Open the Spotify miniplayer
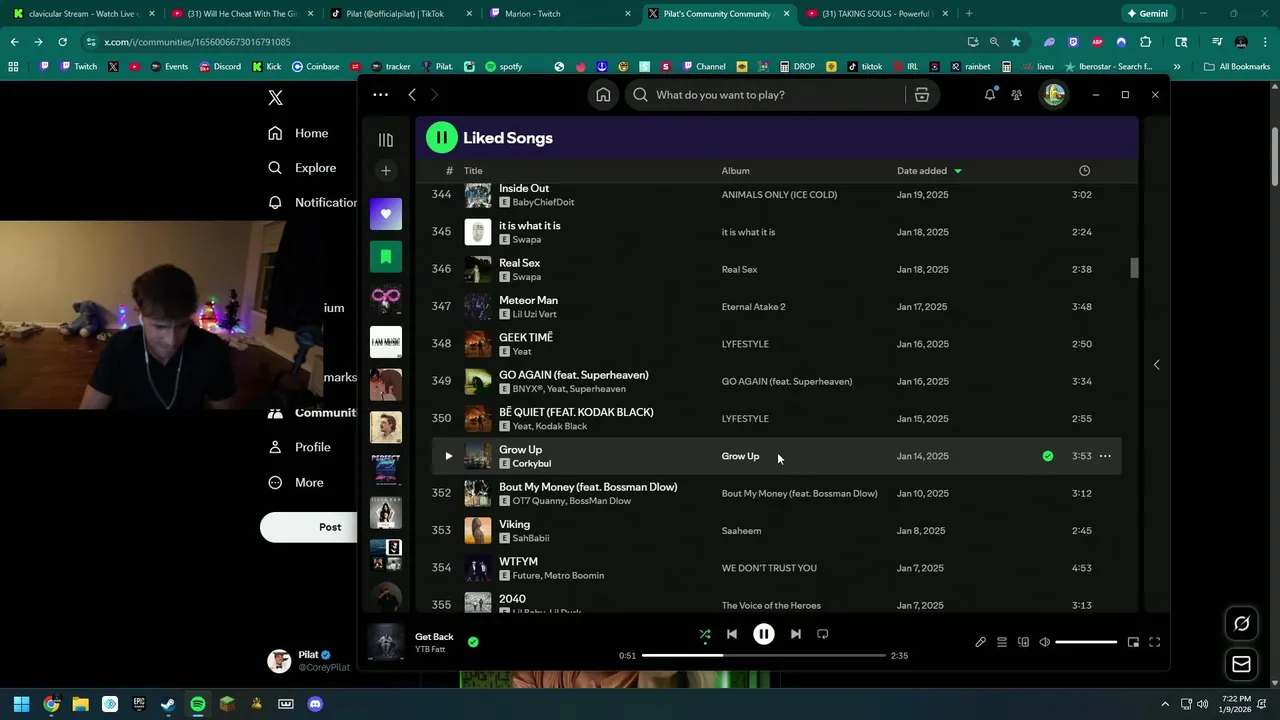 click(x=1133, y=642)
